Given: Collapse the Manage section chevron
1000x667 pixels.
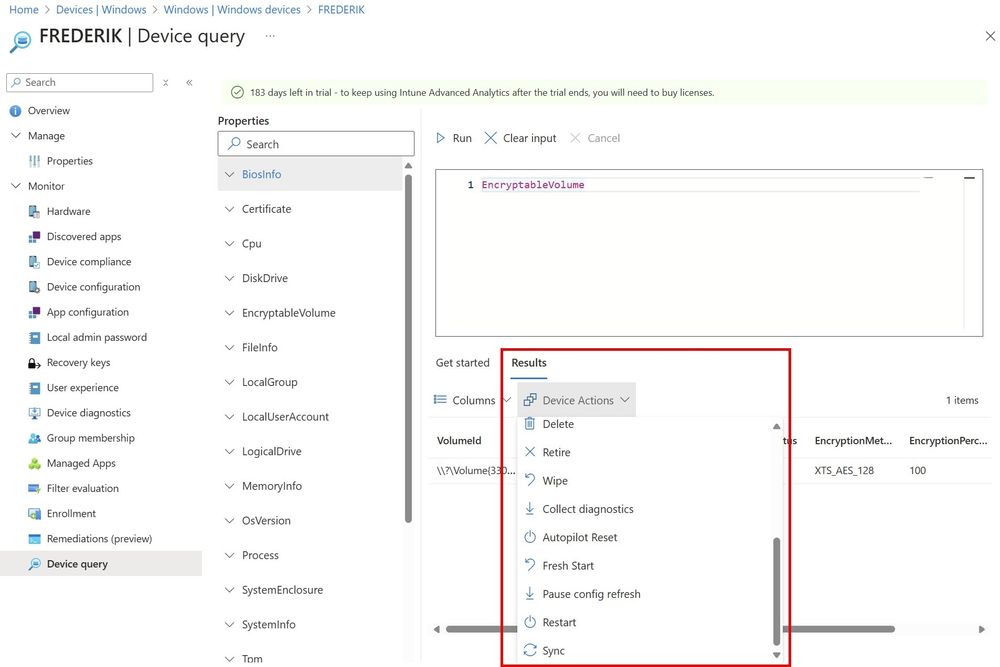Looking at the screenshot, I should tap(16, 136).
